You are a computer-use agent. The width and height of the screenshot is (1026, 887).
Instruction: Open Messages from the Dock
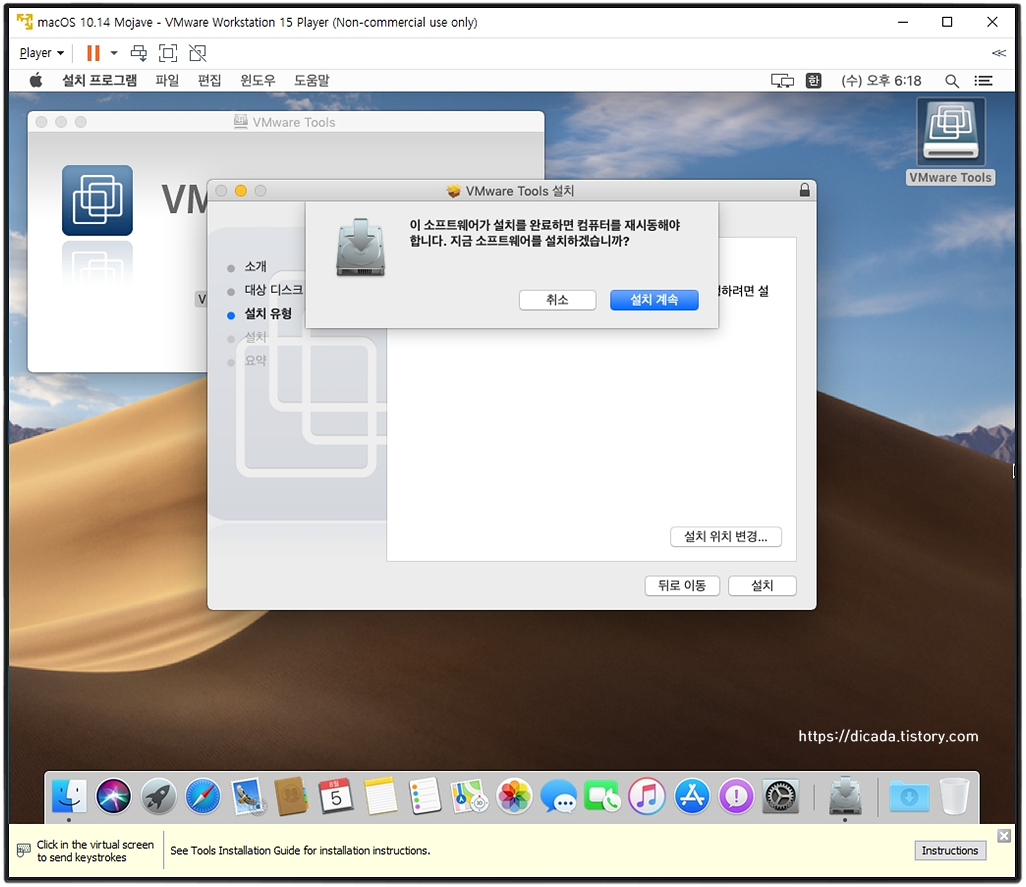[x=558, y=796]
